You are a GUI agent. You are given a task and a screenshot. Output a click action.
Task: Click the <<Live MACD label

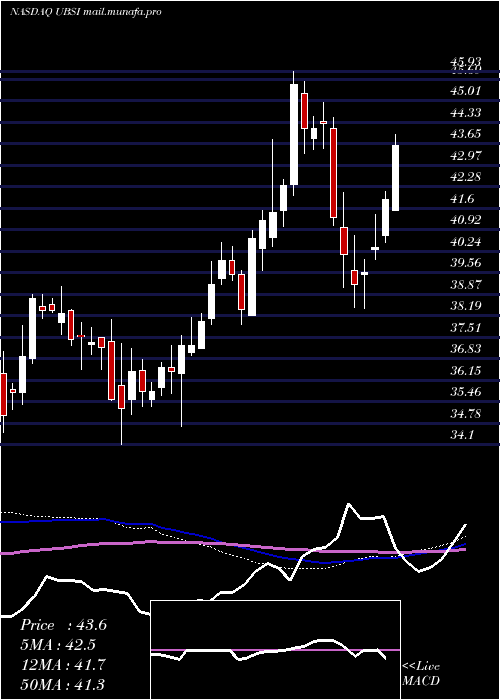(421, 674)
